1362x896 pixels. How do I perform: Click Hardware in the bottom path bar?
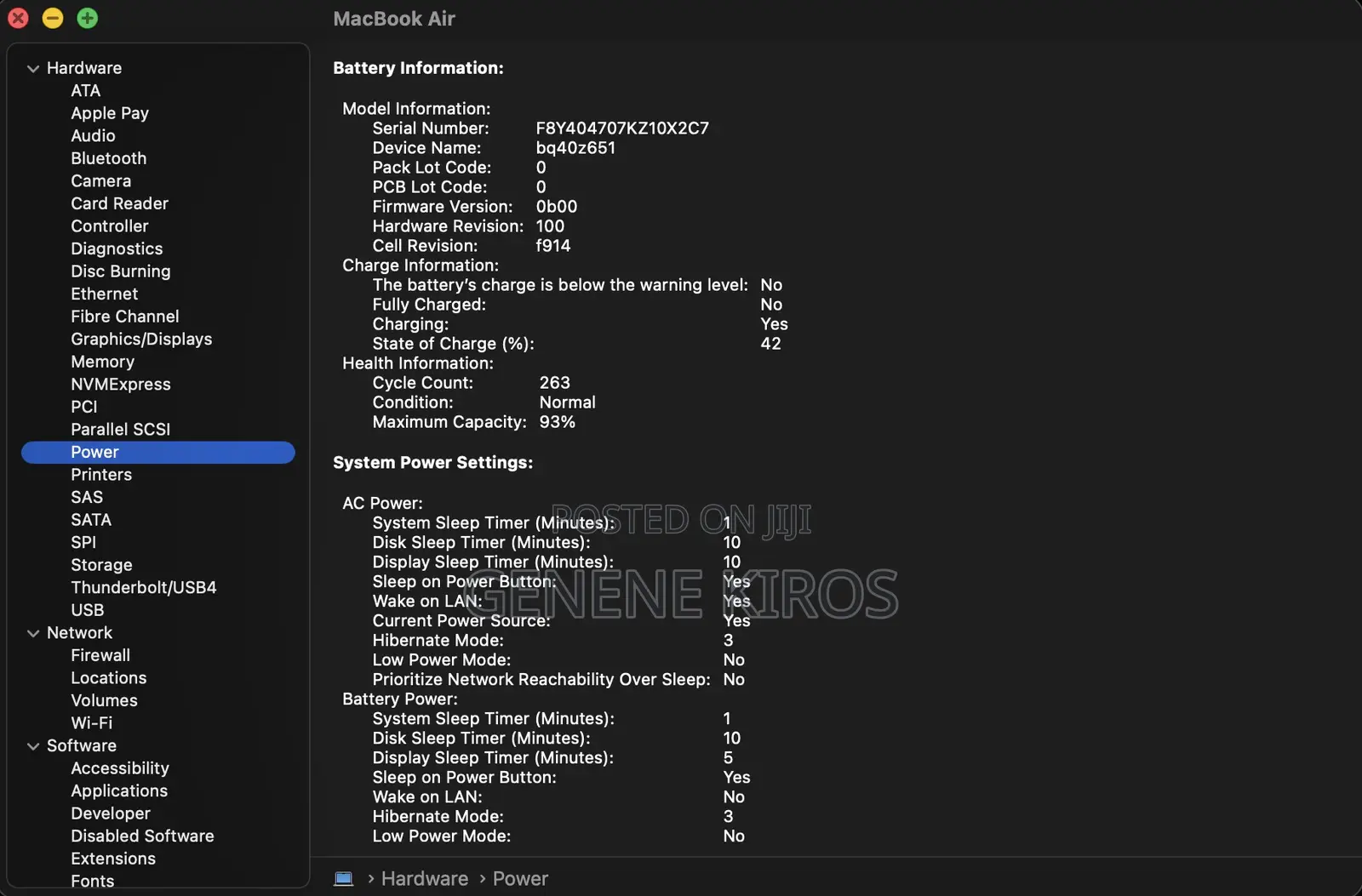point(425,879)
